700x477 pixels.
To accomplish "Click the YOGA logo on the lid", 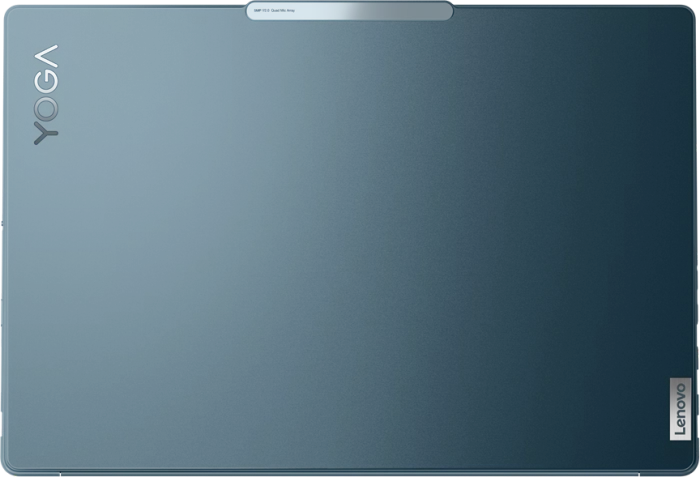I will pyautogui.click(x=46, y=95).
